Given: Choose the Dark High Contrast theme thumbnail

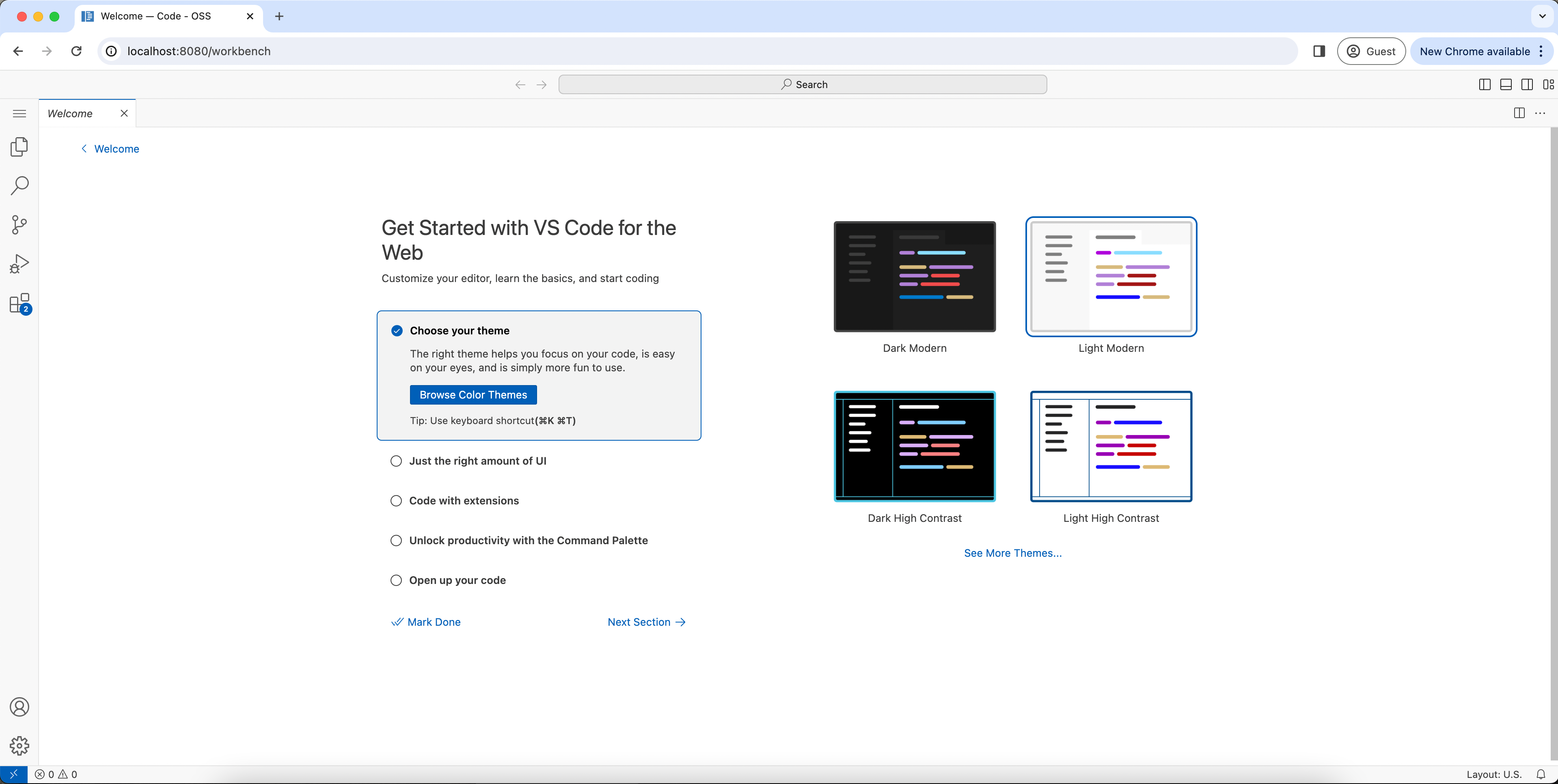Looking at the screenshot, I should point(915,447).
